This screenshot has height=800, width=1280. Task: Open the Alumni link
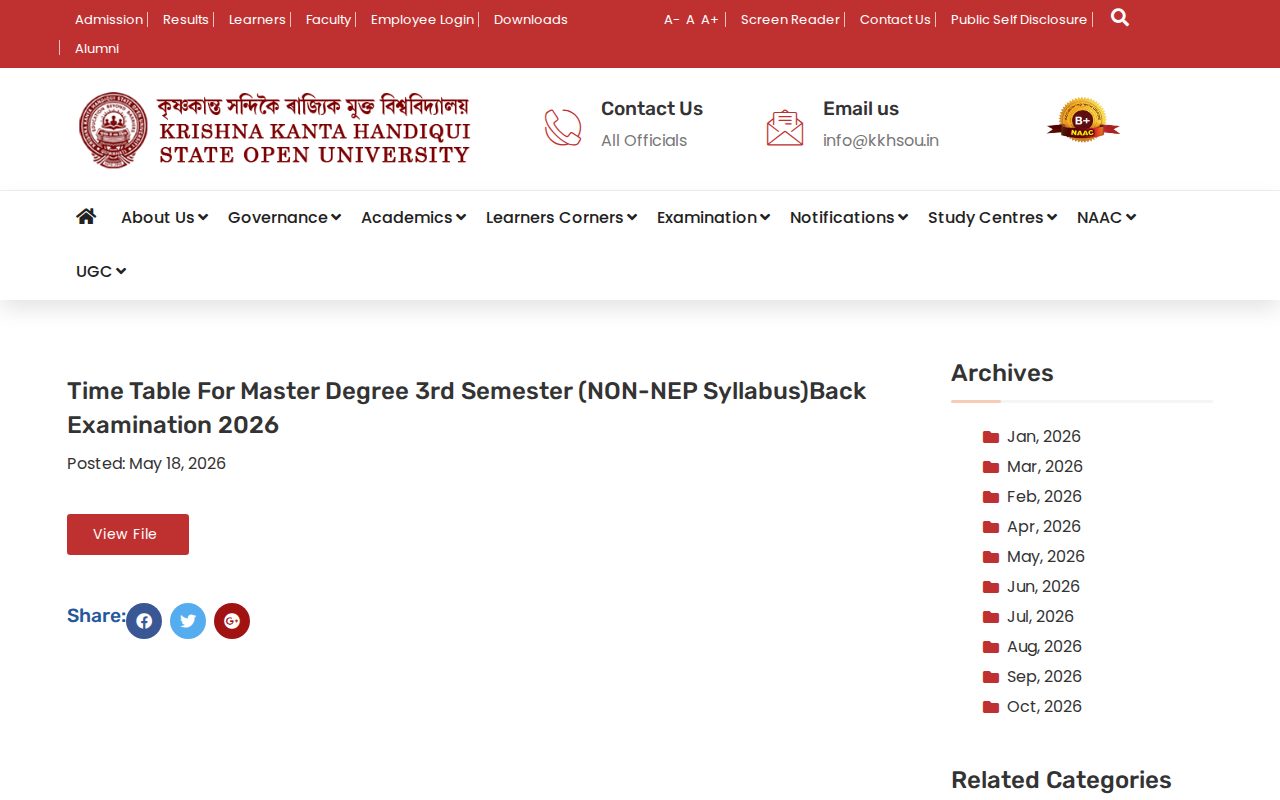click(97, 48)
